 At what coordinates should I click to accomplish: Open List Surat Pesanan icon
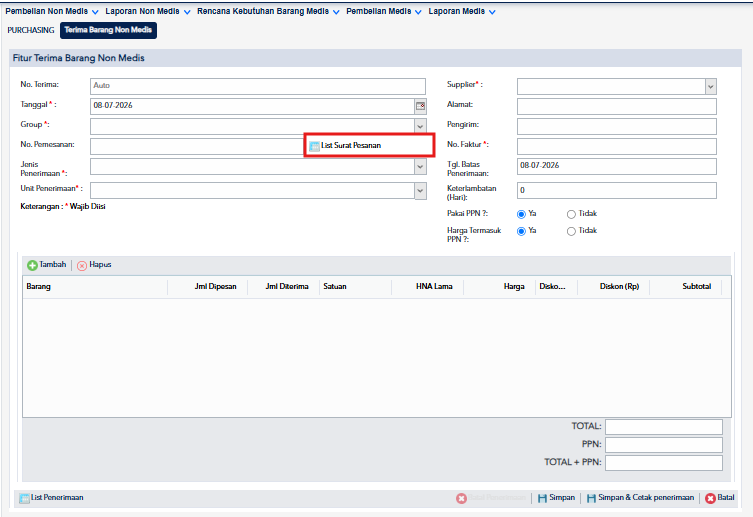[x=315, y=146]
